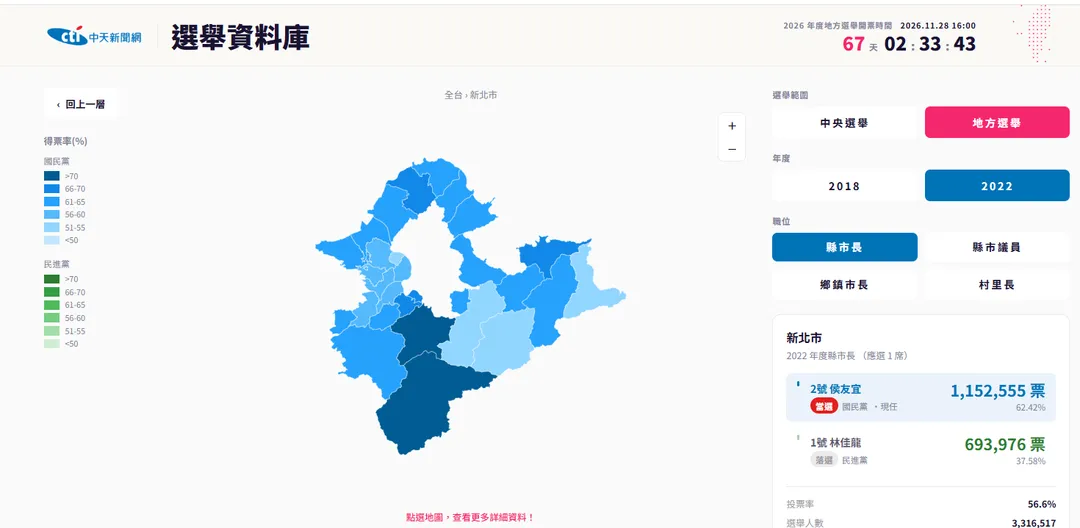Select 中央選舉 election scope
Screen dimensions: 1080x528
click(844, 123)
